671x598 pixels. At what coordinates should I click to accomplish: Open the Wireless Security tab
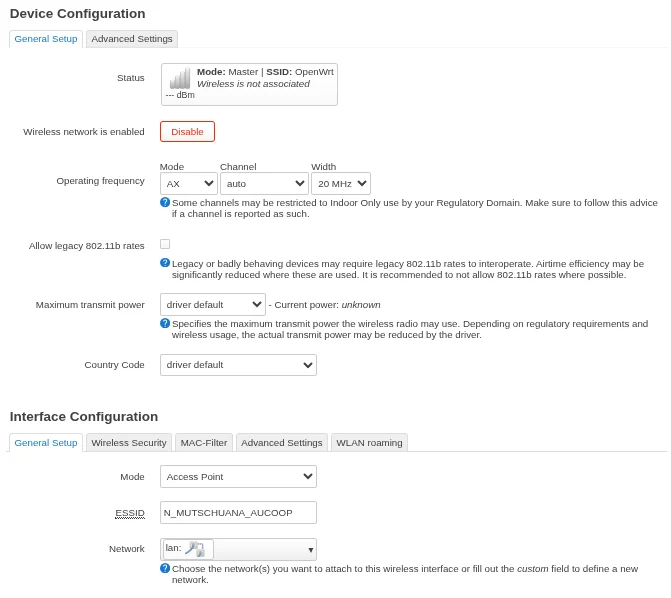point(128,442)
